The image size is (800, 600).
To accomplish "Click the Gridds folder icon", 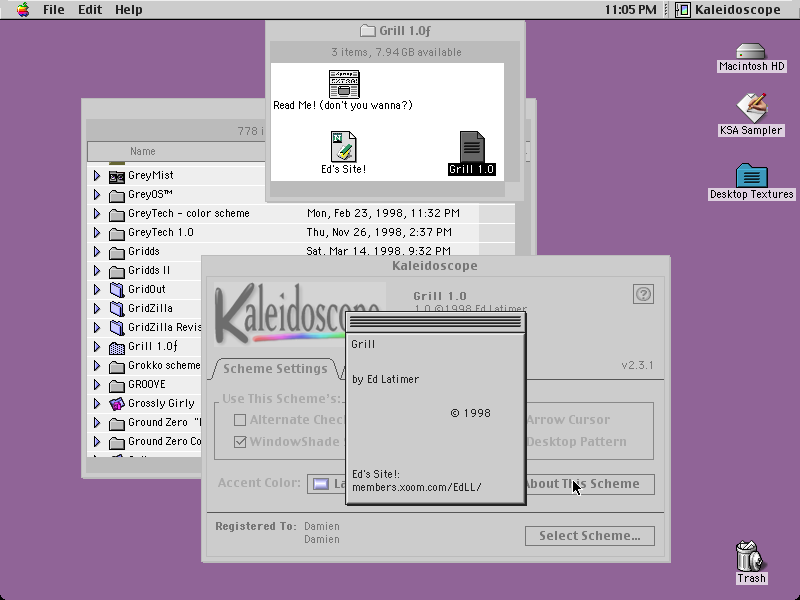I will pyautogui.click(x=117, y=252).
